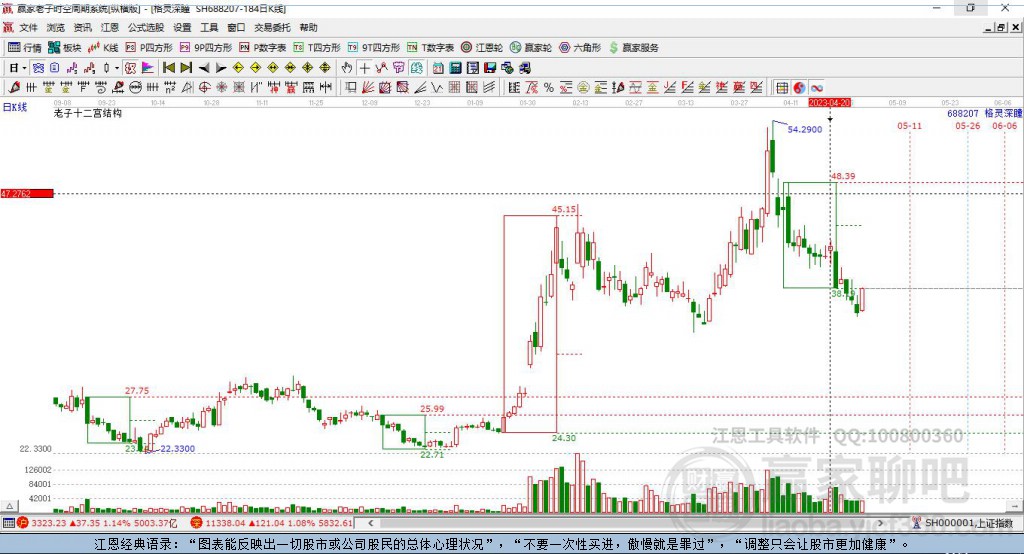Click the 54.2900 peak price label
1024x554 pixels.
click(805, 129)
